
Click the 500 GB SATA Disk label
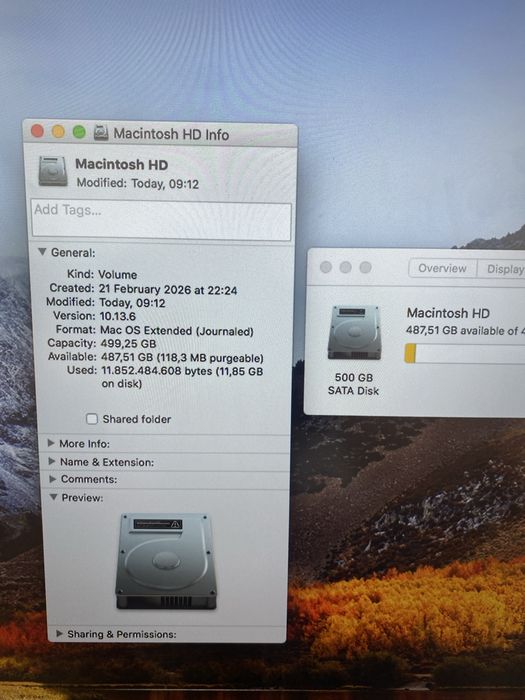353,384
